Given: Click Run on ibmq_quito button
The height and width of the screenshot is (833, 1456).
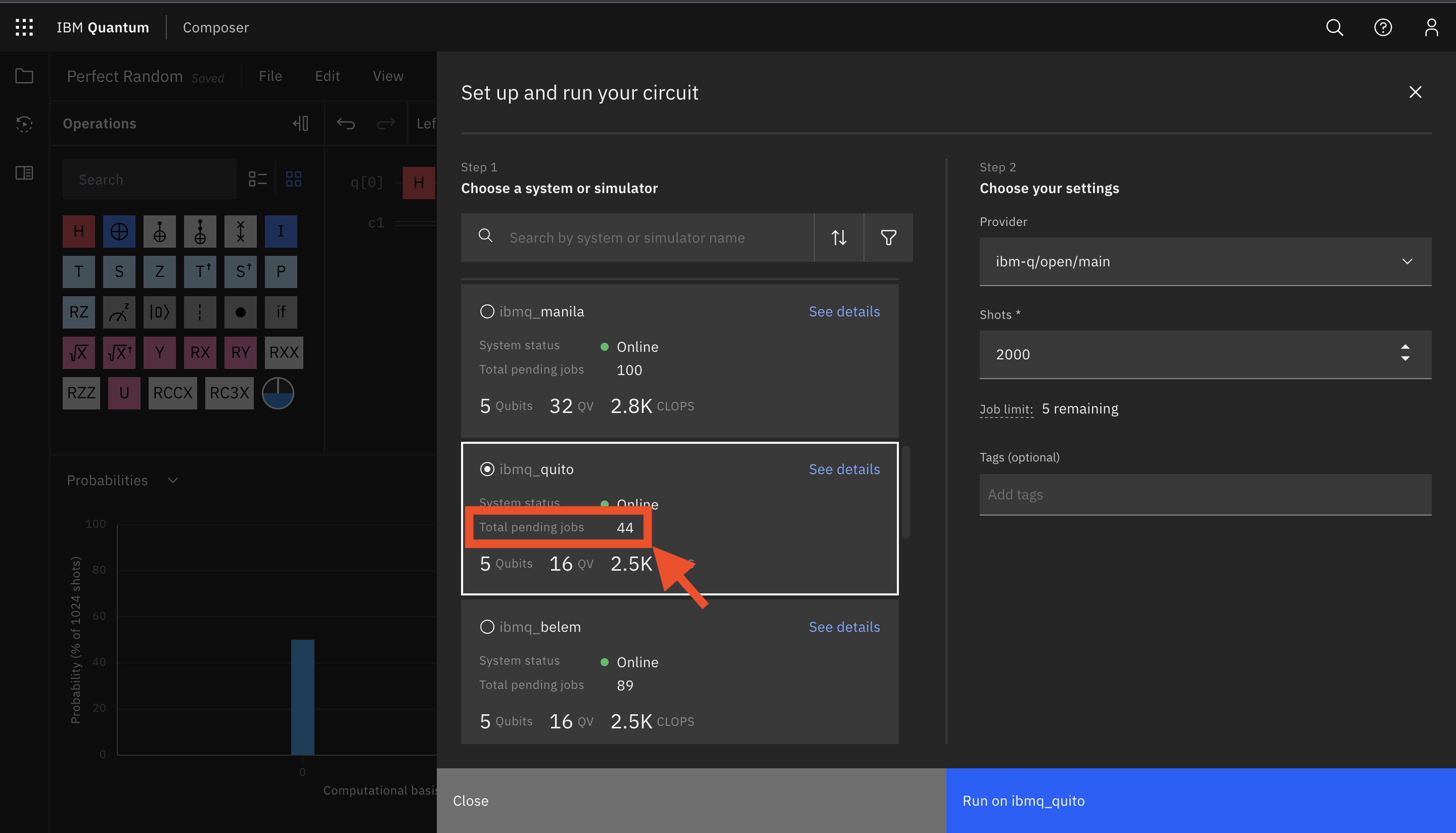Looking at the screenshot, I should (1200, 800).
